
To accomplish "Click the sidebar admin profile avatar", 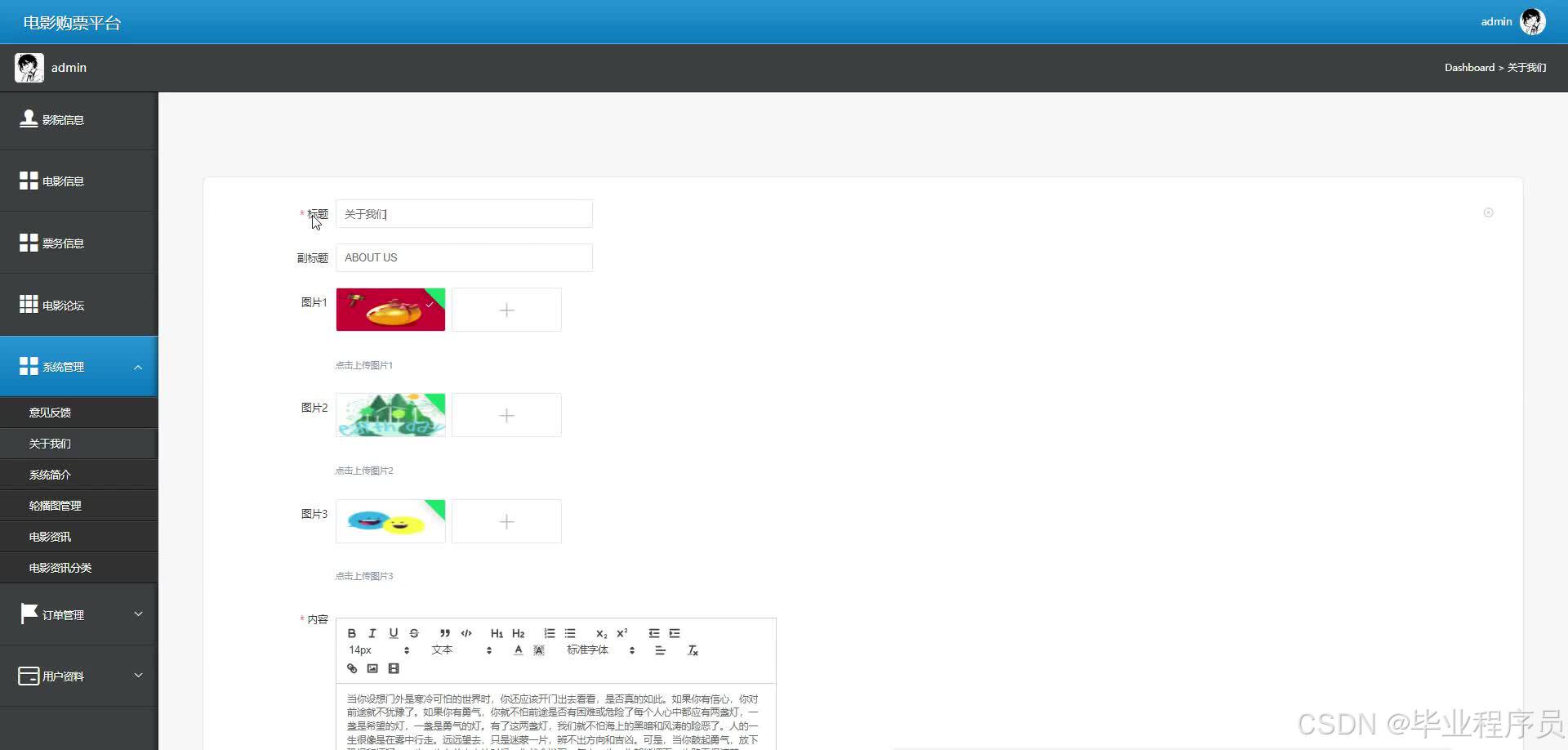I will pyautogui.click(x=29, y=68).
